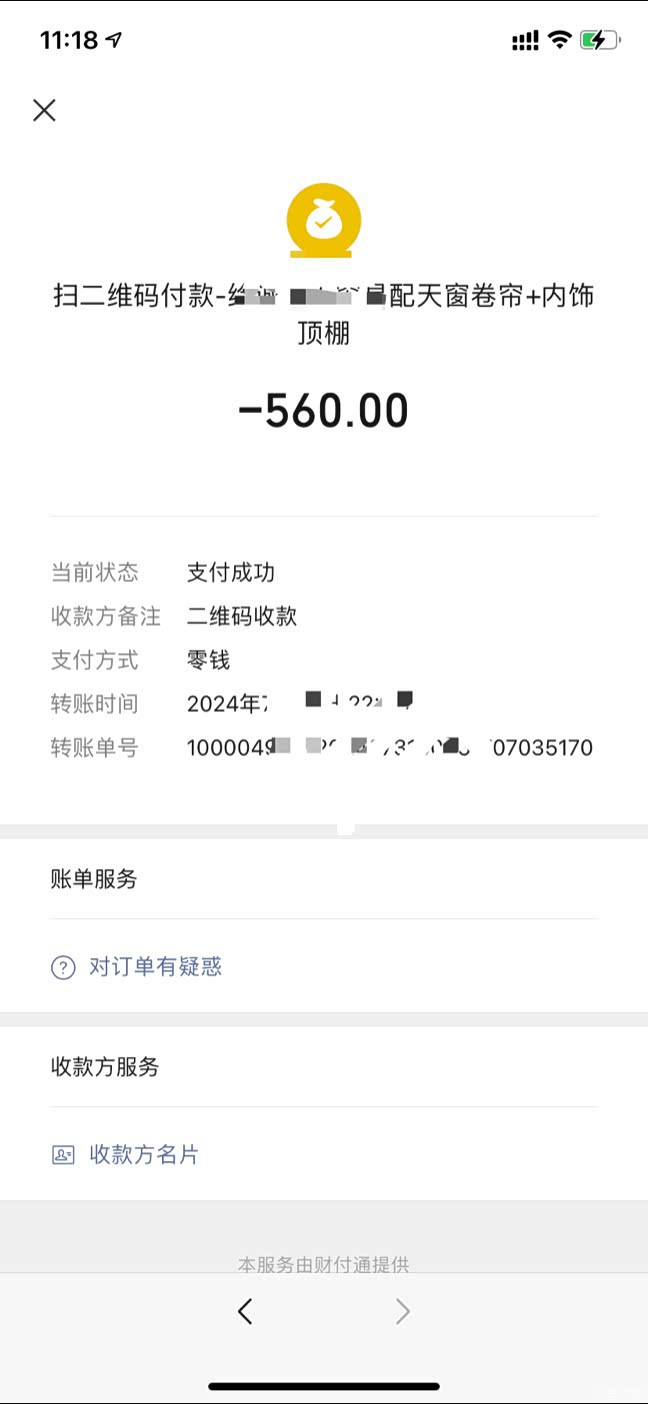The width and height of the screenshot is (648, 1404).
Task: Tap the 支付成功 status text
Action: [231, 573]
